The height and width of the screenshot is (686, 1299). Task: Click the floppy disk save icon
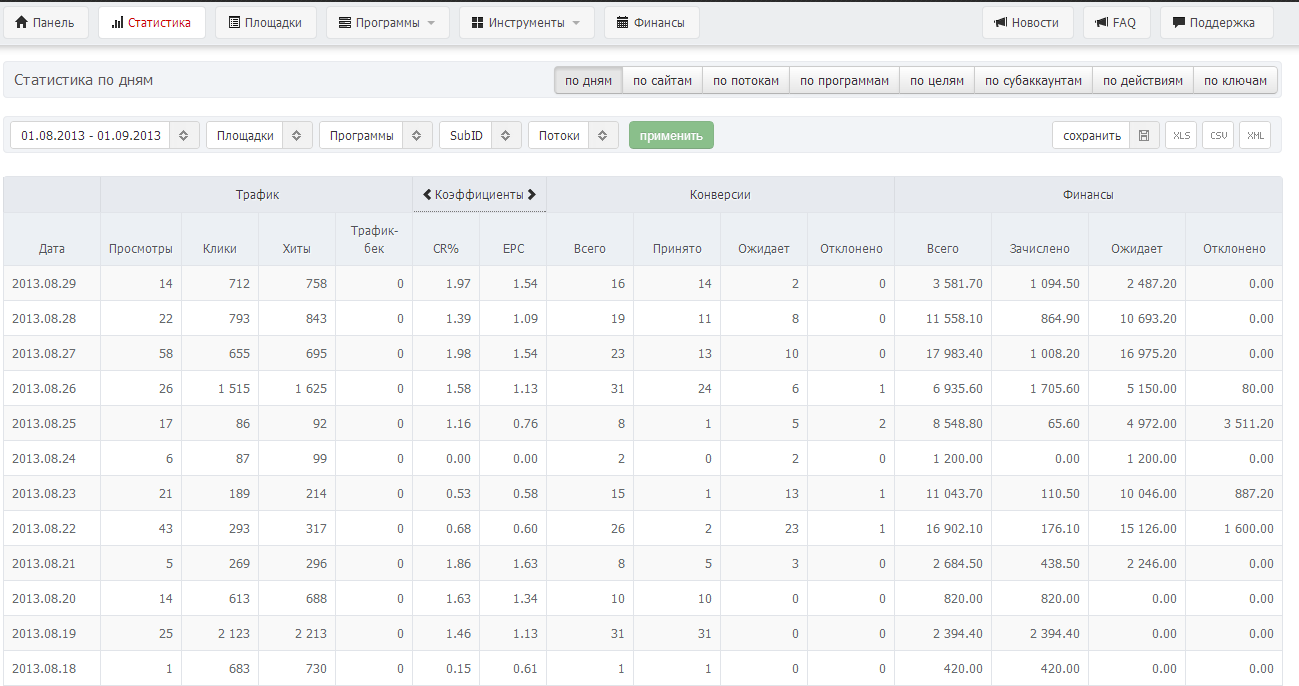1144,135
